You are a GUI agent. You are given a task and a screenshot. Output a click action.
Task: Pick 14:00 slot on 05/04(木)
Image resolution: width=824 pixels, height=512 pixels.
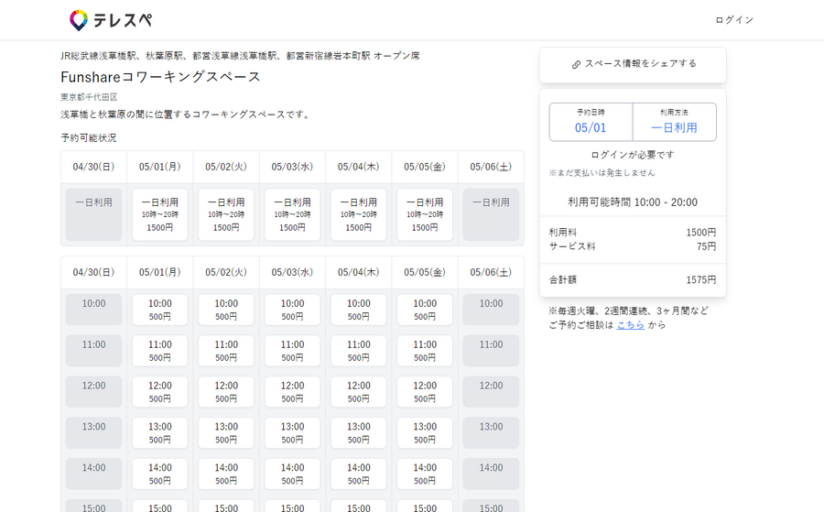(x=358, y=474)
